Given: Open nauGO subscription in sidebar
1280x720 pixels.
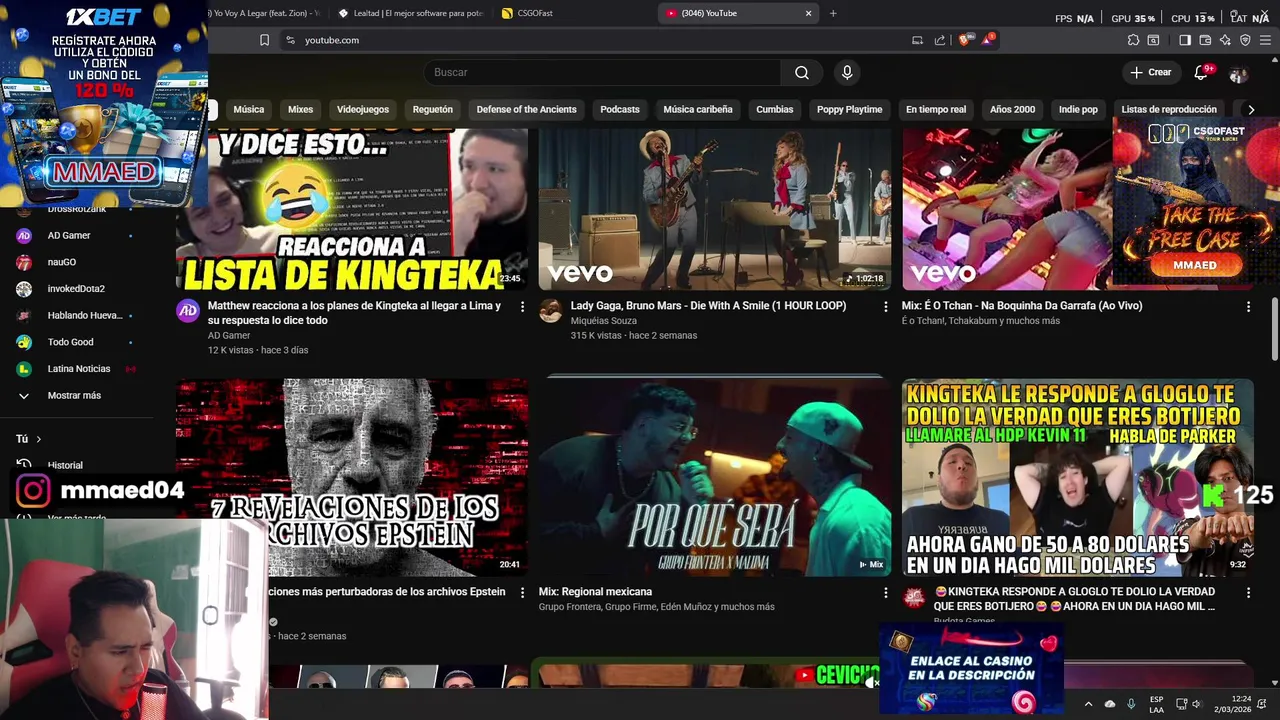Looking at the screenshot, I should pyautogui.click(x=62, y=262).
